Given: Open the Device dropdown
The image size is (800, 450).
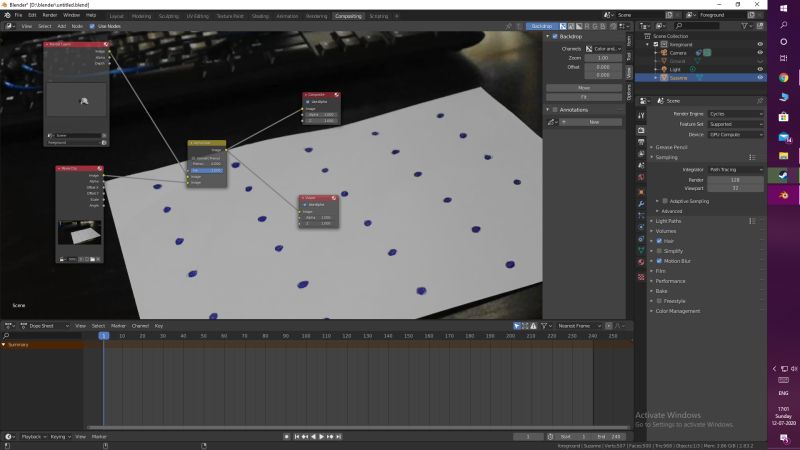Looking at the screenshot, I should pyautogui.click(x=736, y=135).
